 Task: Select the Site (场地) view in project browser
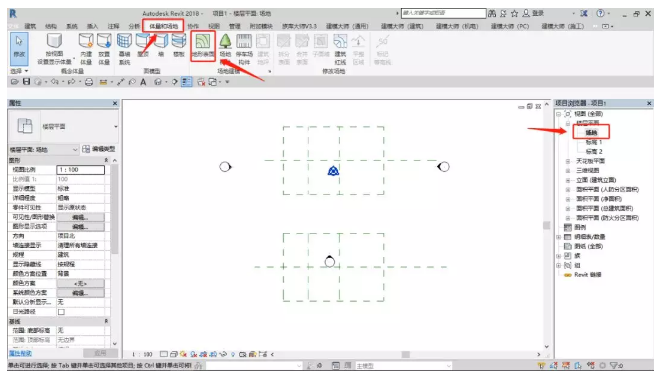[591, 133]
